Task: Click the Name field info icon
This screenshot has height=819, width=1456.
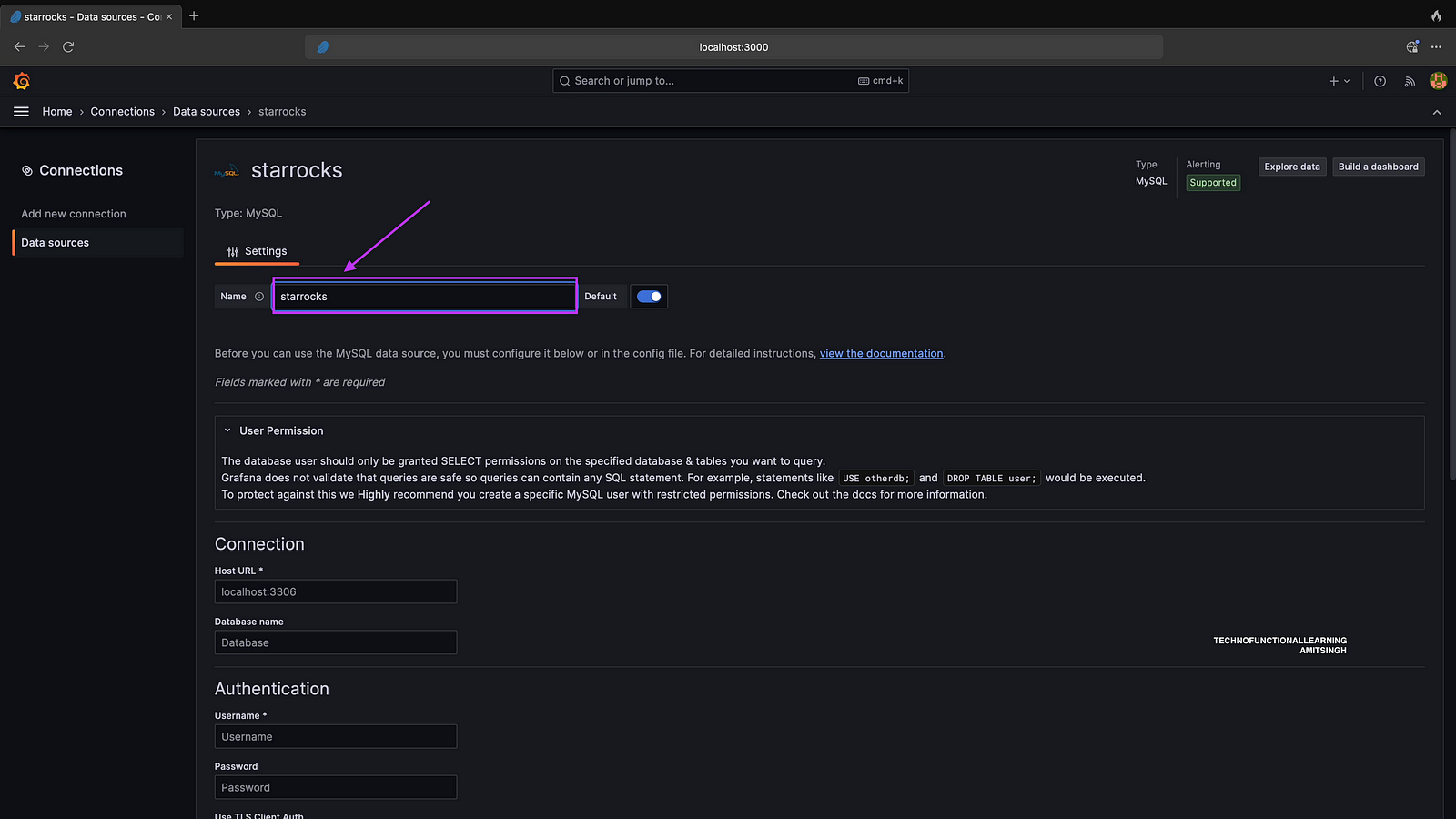Action: click(x=259, y=297)
